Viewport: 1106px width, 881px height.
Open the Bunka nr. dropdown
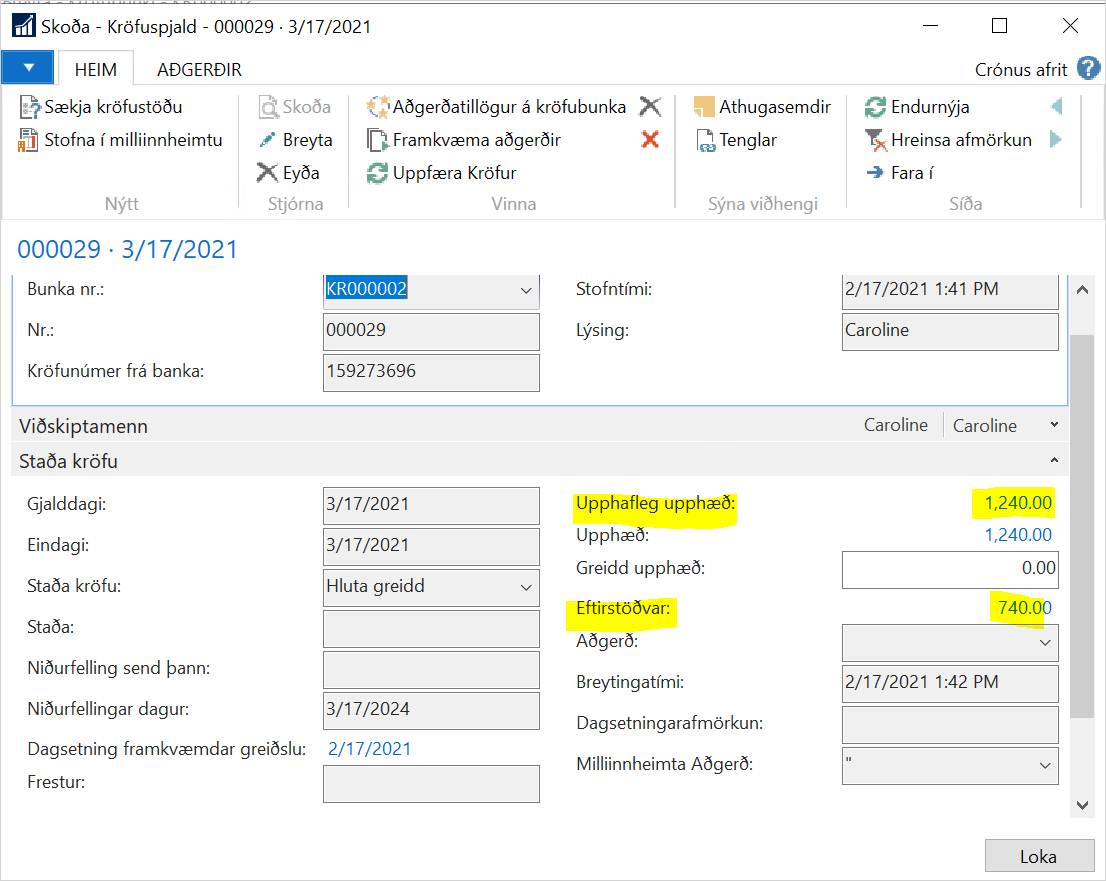click(x=526, y=290)
